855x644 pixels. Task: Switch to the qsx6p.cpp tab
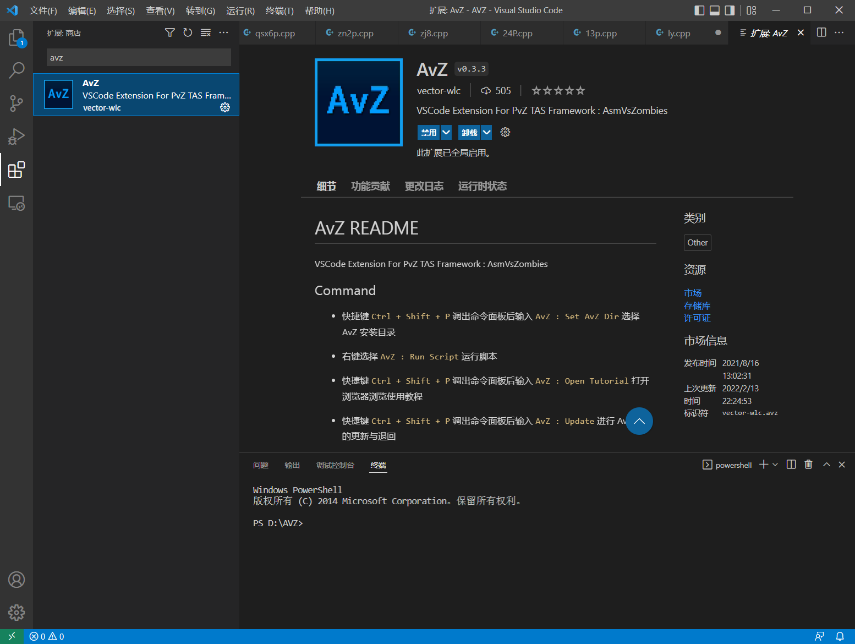click(x=275, y=33)
